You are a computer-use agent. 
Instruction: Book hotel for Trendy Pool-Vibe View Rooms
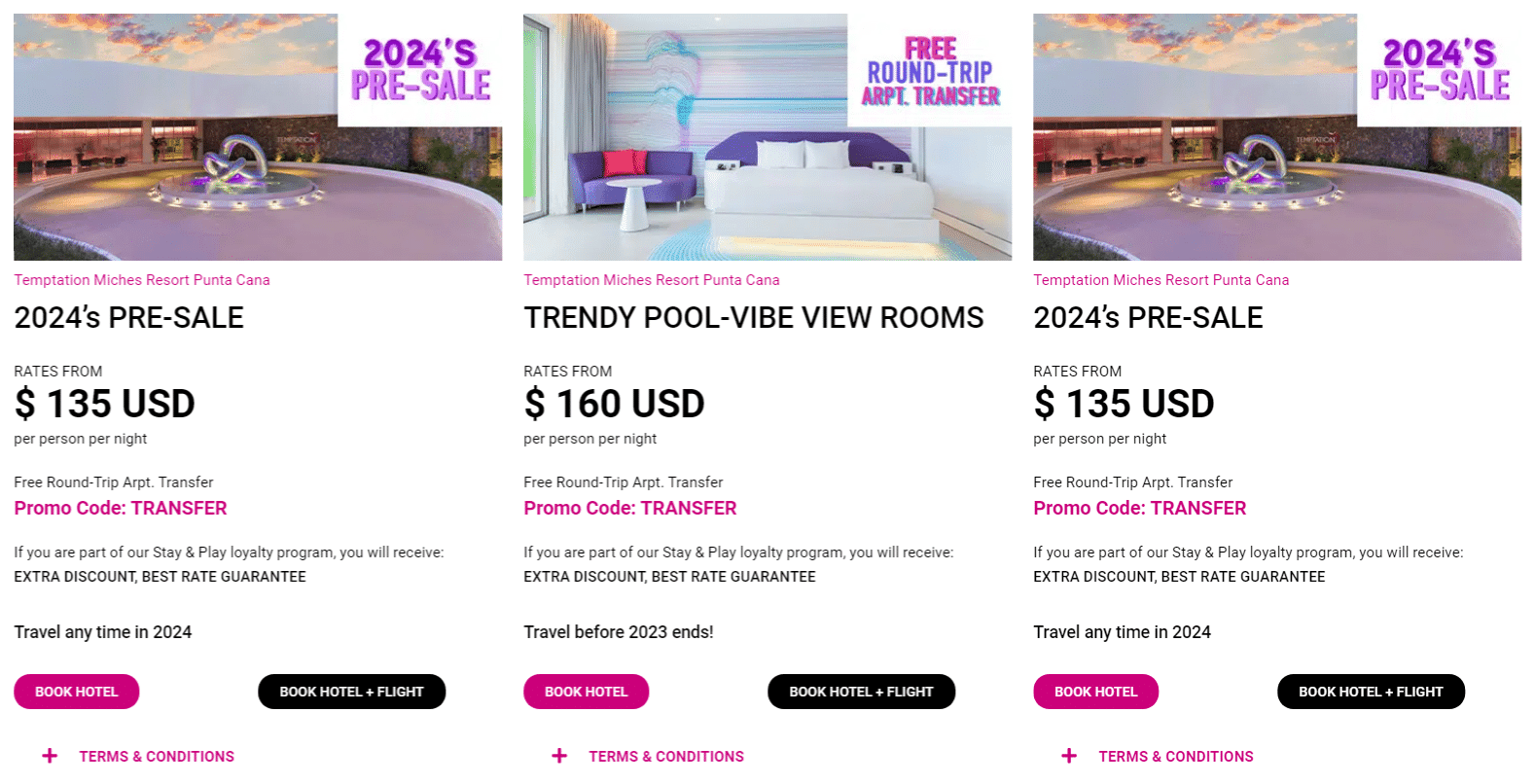tap(587, 692)
